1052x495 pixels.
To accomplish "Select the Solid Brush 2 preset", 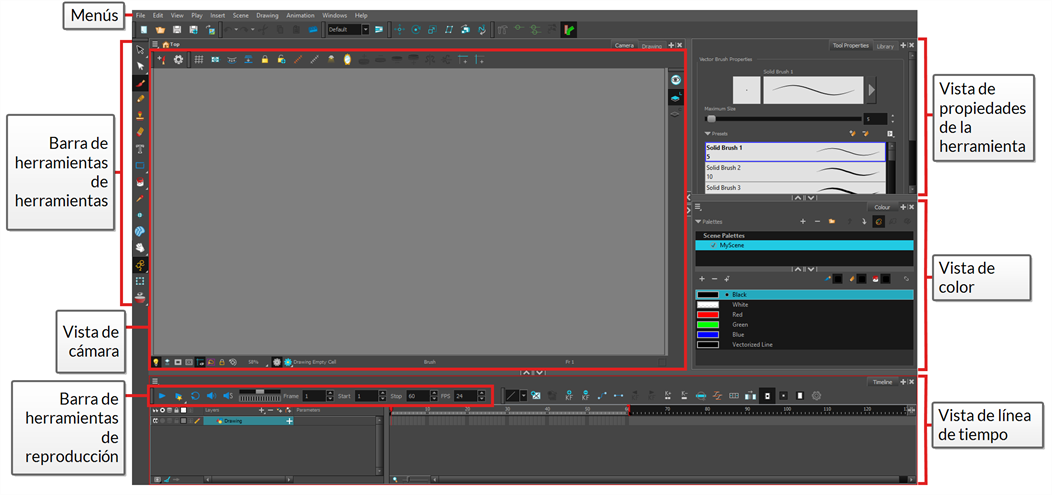I will (x=796, y=172).
